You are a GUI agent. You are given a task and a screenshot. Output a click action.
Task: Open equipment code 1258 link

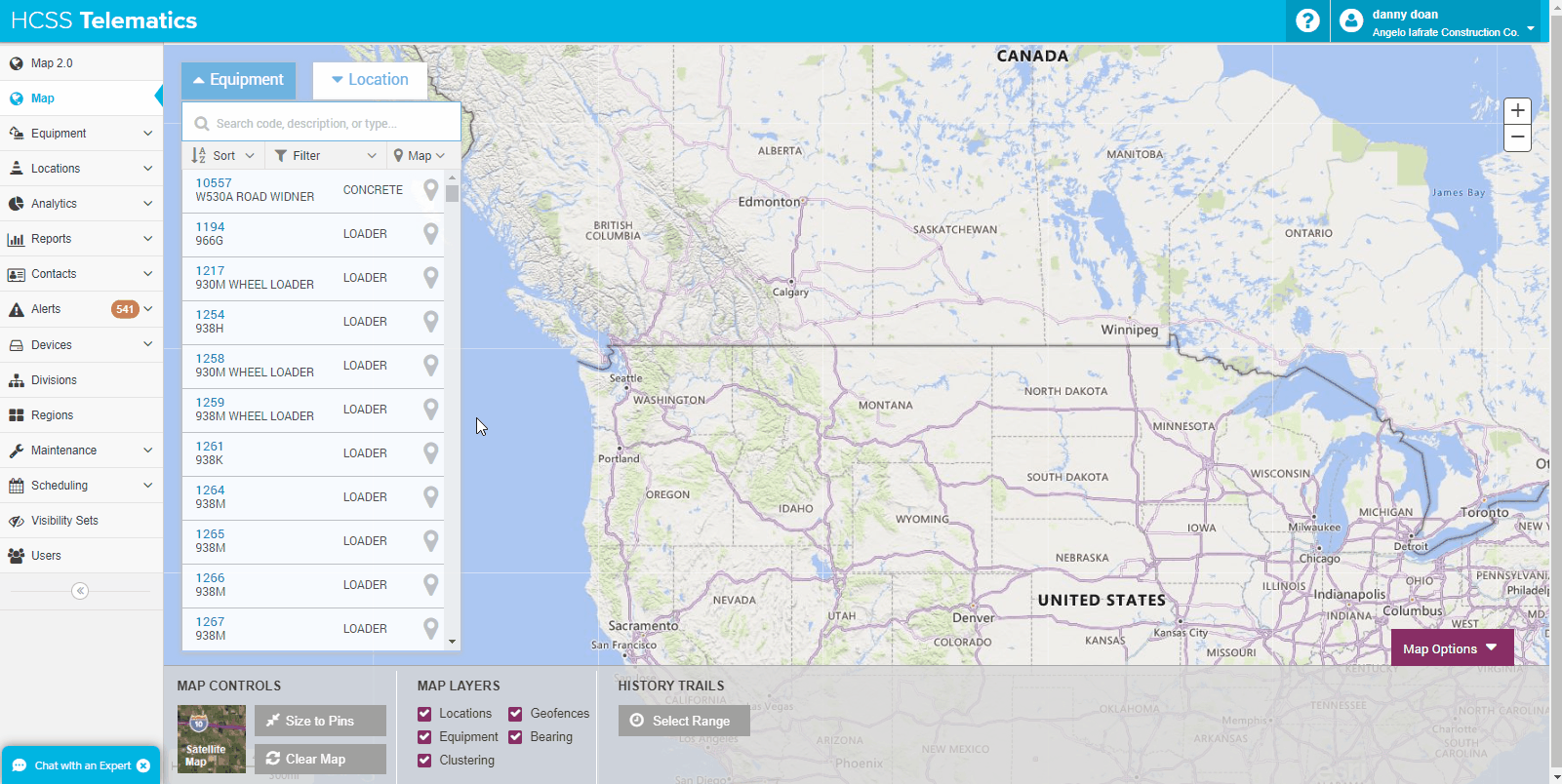(x=210, y=359)
